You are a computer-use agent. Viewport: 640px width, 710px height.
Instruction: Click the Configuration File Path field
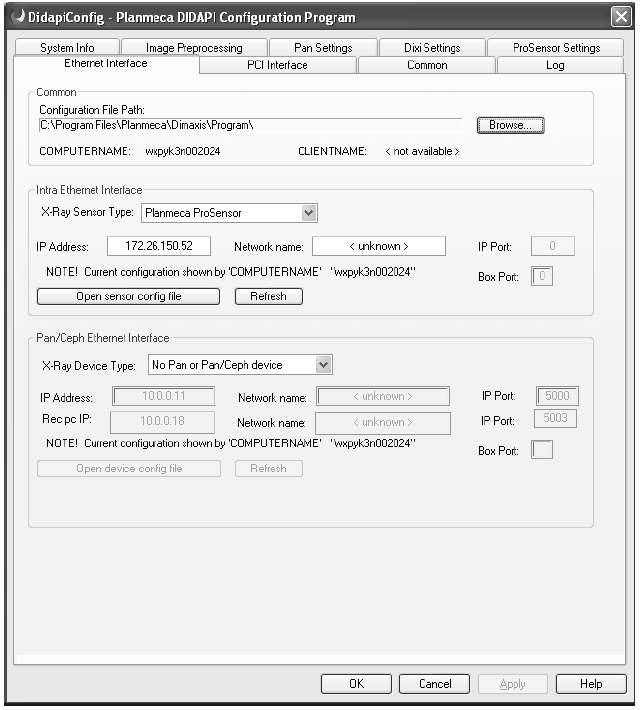pos(250,125)
